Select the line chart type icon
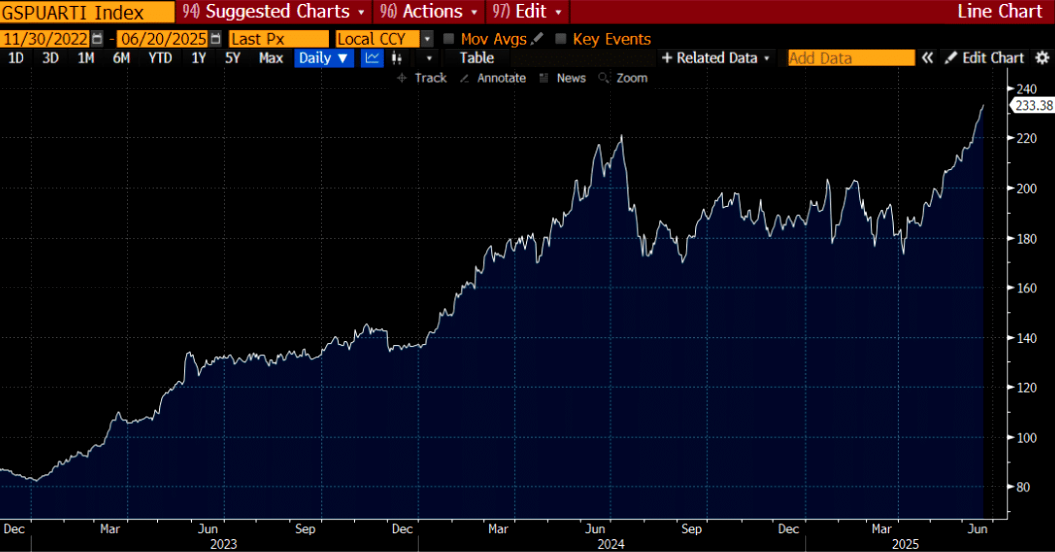Viewport: 1055px width, 552px height. [x=372, y=58]
